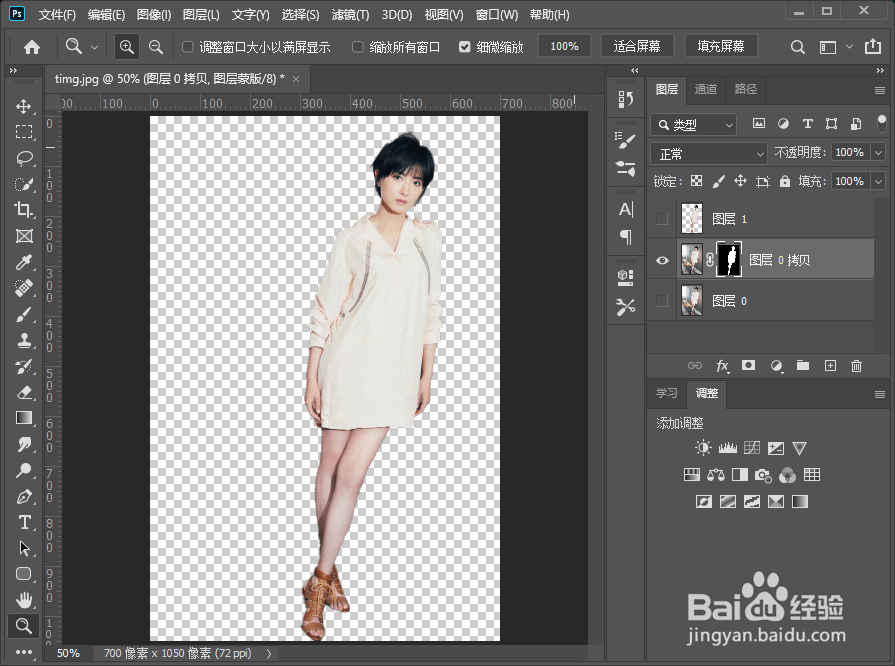Open the 图层(L) menu

201,15
